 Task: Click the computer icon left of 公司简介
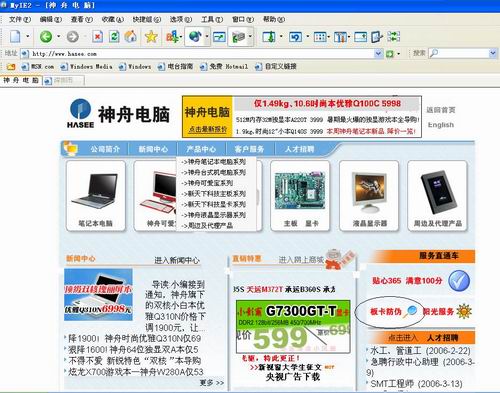tap(70, 148)
